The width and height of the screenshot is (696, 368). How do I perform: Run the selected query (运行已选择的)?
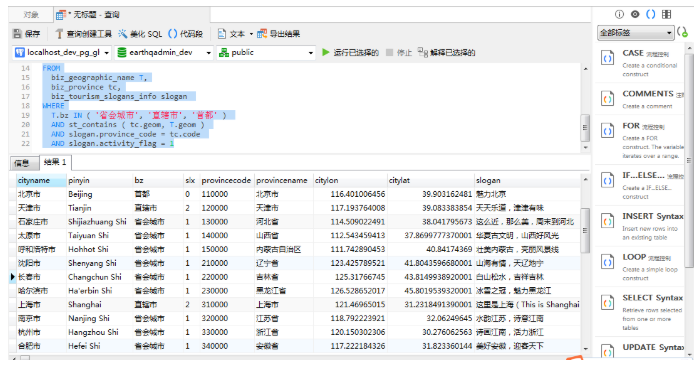point(350,52)
